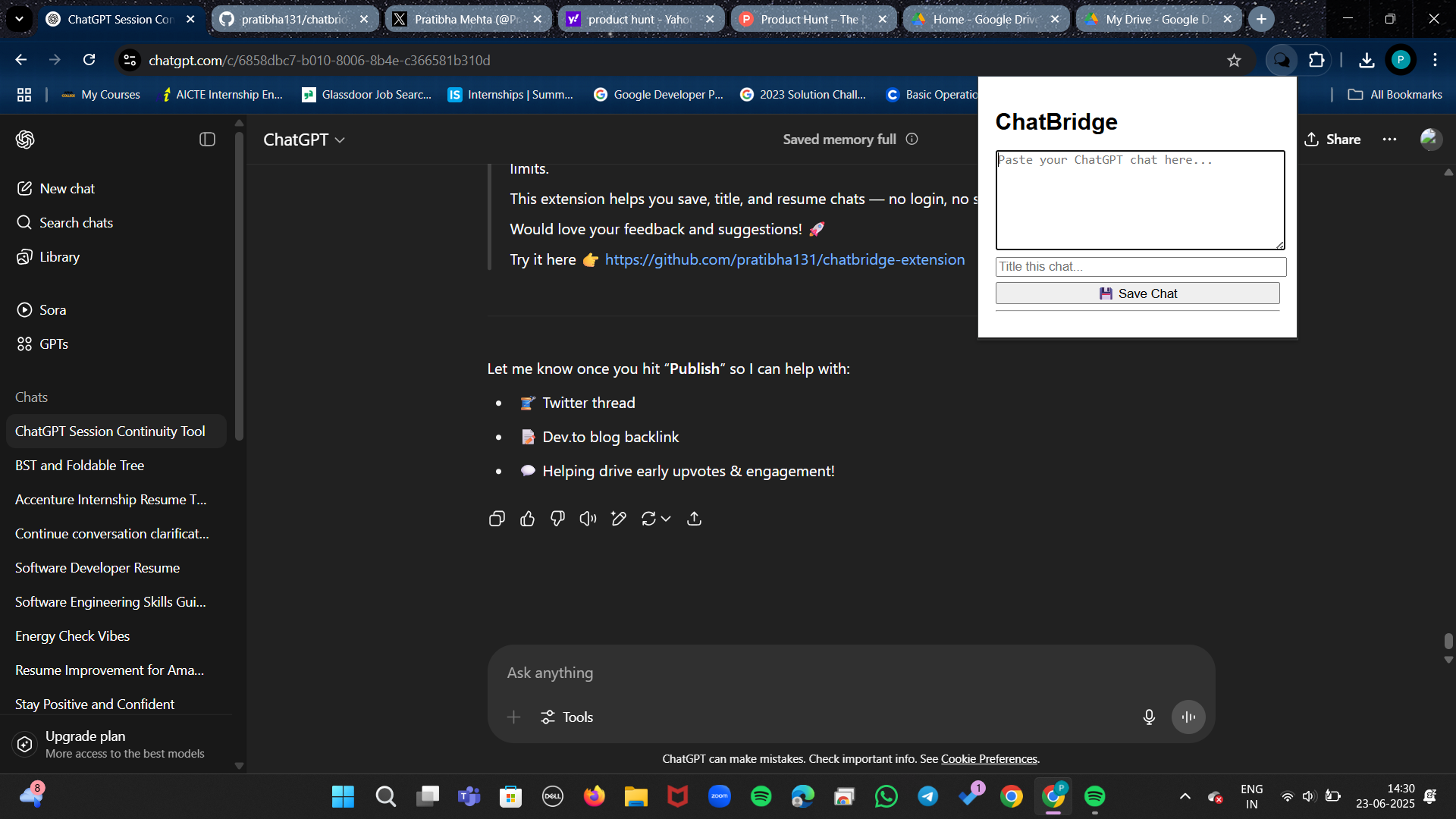Click the browser address bar URL
The width and height of the screenshot is (1456, 819).
click(x=319, y=60)
